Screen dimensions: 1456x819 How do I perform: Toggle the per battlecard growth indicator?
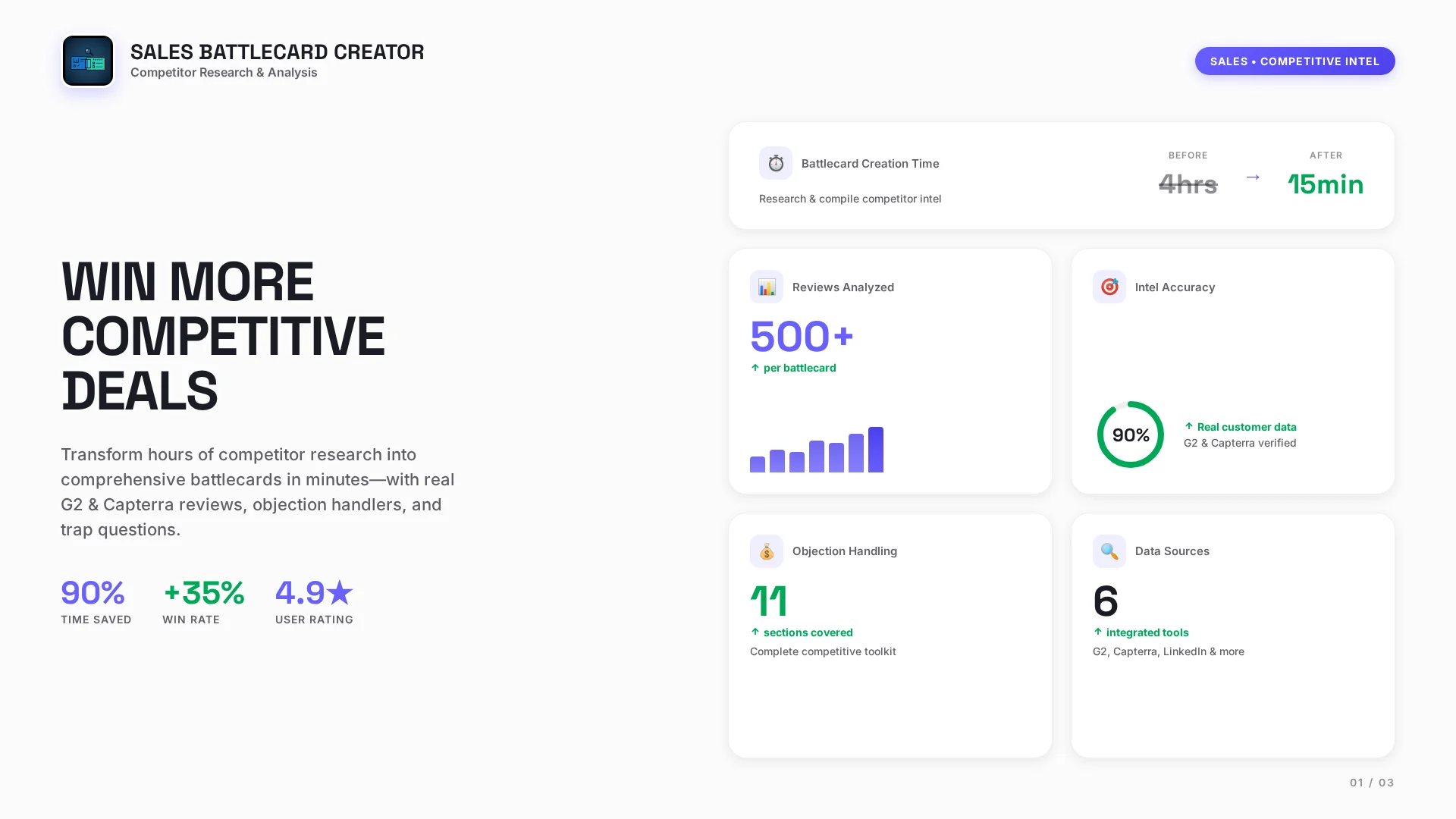click(793, 368)
